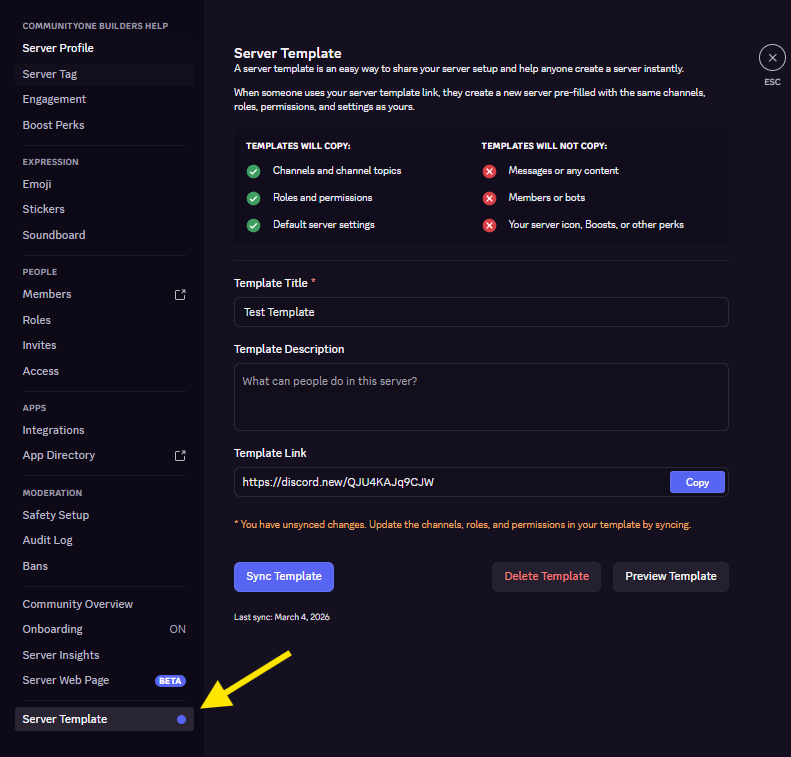This screenshot has width=791, height=757.
Task: Go to Roles settings
Action: pyautogui.click(x=104, y=320)
